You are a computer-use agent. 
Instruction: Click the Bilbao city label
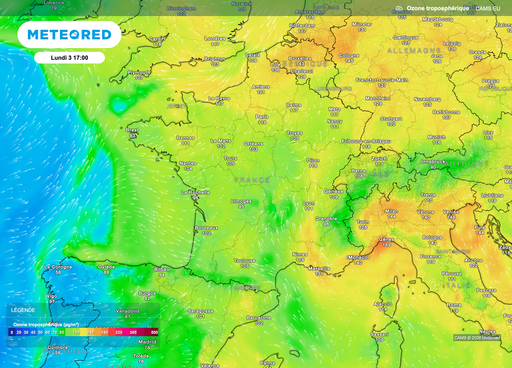click(162, 269)
